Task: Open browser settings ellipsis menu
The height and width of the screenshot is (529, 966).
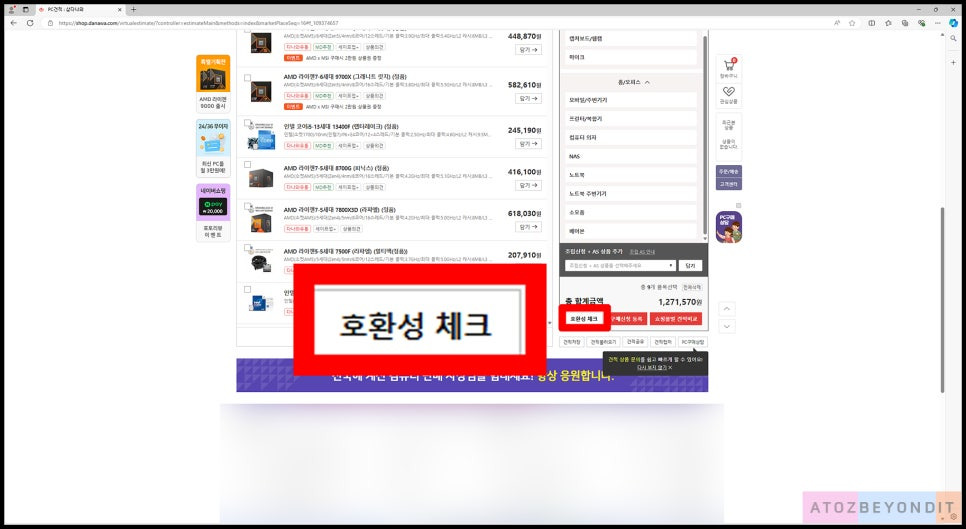Action: point(937,23)
